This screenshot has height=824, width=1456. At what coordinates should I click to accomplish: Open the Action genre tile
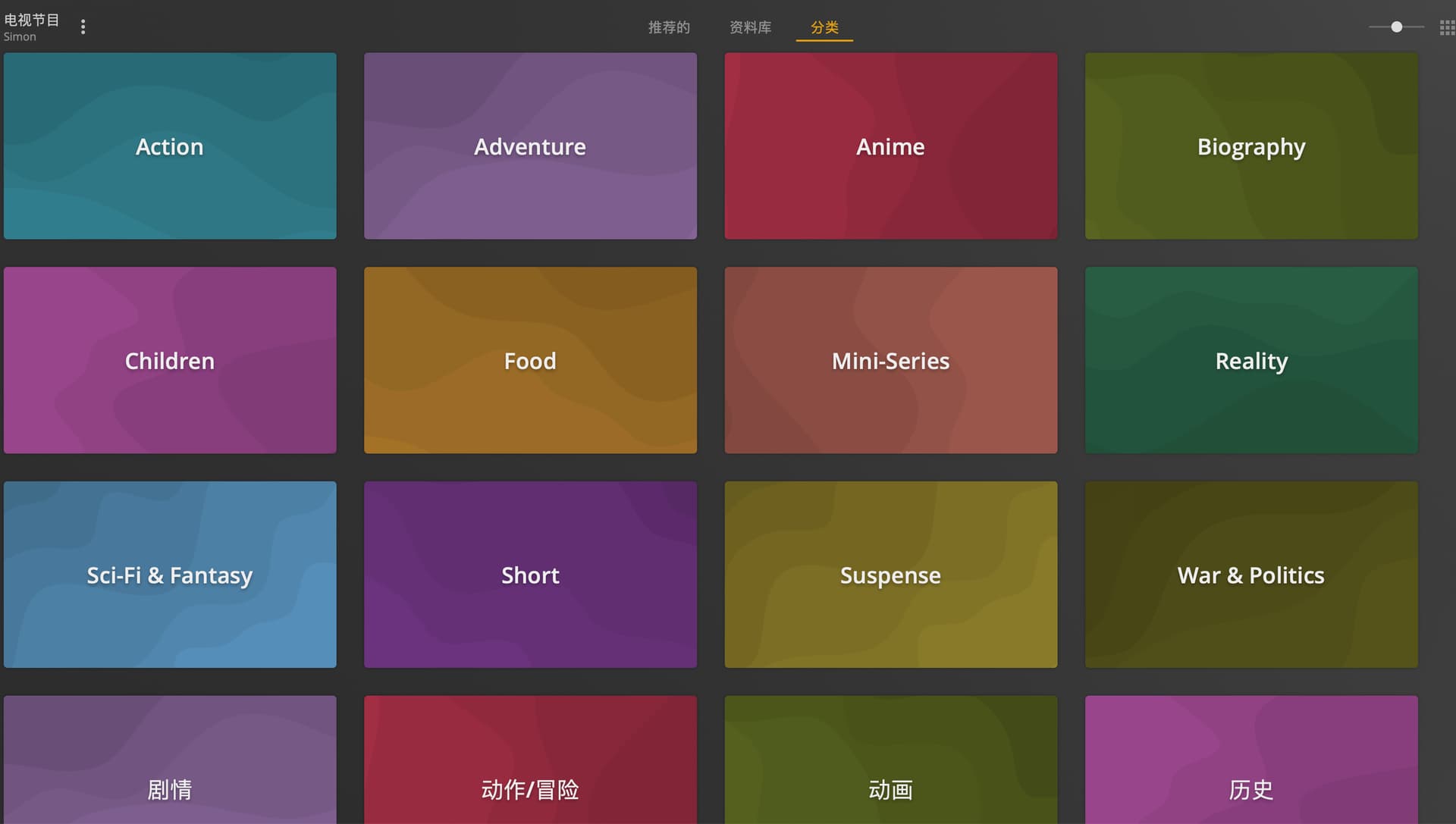click(x=170, y=146)
